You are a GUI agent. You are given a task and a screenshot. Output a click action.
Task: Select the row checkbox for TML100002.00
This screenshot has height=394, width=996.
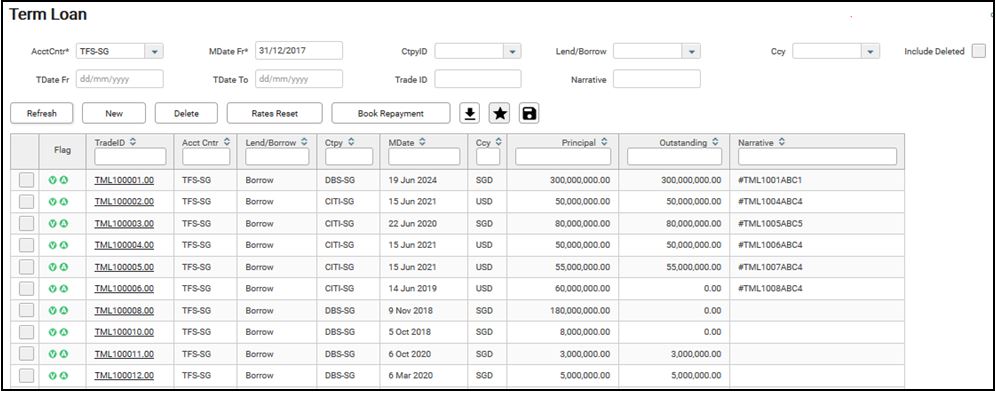pyautogui.click(x=26, y=202)
